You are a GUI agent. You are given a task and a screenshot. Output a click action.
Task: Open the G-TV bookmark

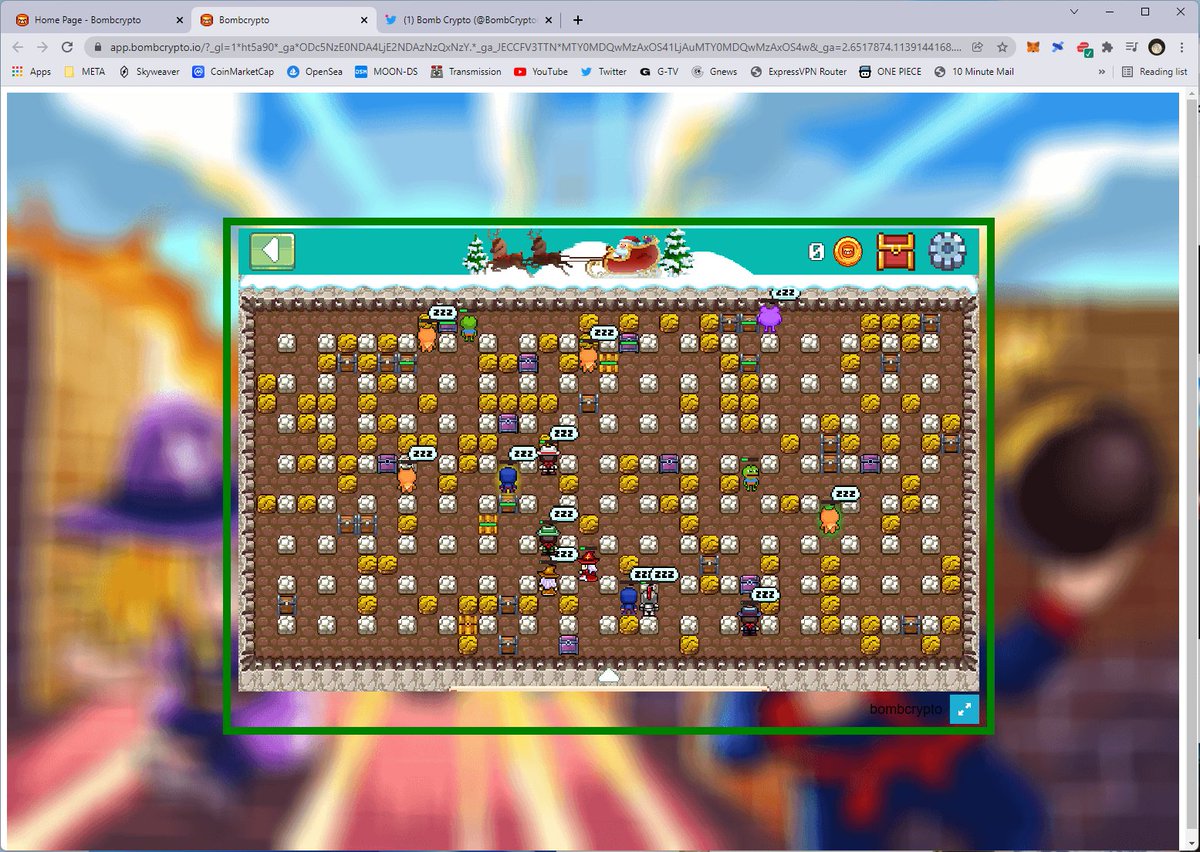click(x=659, y=72)
